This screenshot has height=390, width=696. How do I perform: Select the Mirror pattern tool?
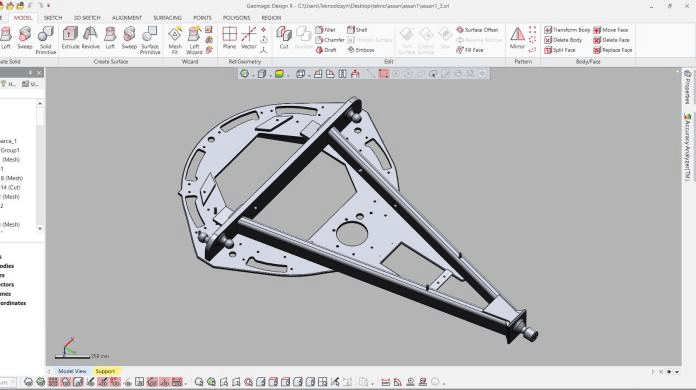point(517,38)
